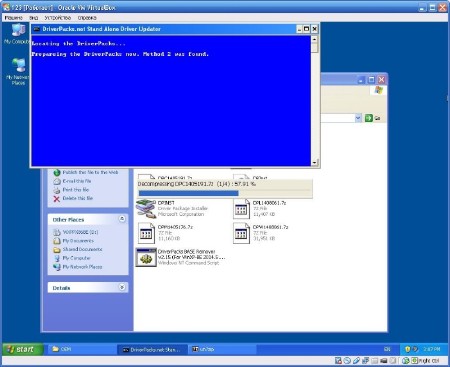Collapse the Other Places panel
450x367 pixels.
tap(122, 219)
